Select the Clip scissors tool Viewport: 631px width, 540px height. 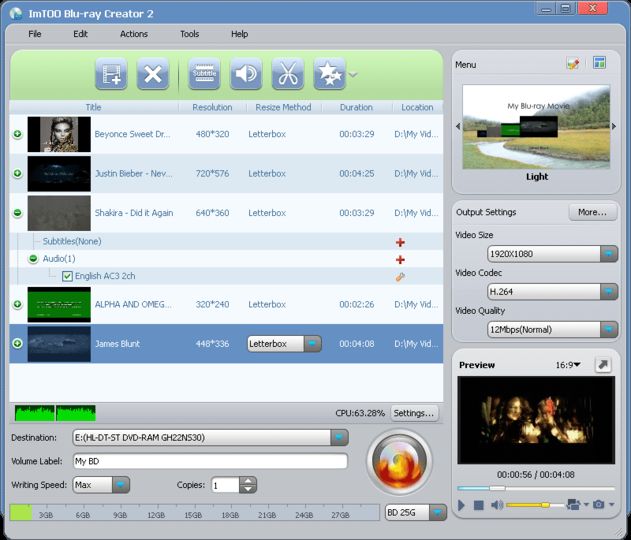point(288,74)
